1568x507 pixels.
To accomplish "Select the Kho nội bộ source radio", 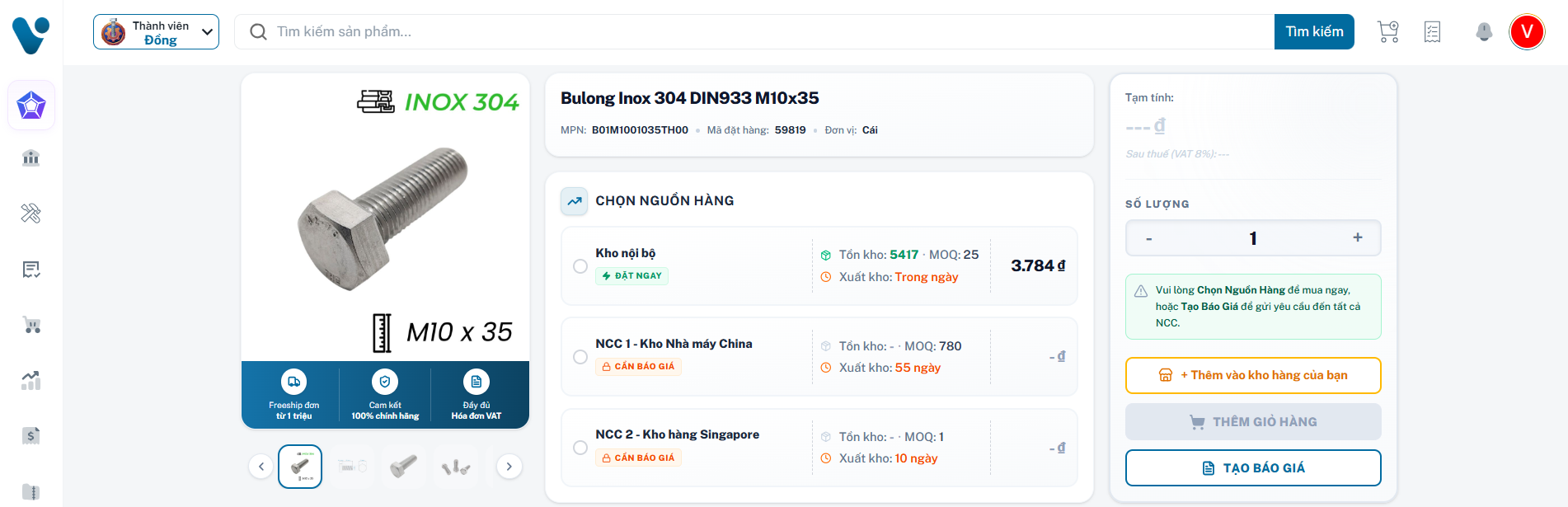I will pyautogui.click(x=580, y=266).
